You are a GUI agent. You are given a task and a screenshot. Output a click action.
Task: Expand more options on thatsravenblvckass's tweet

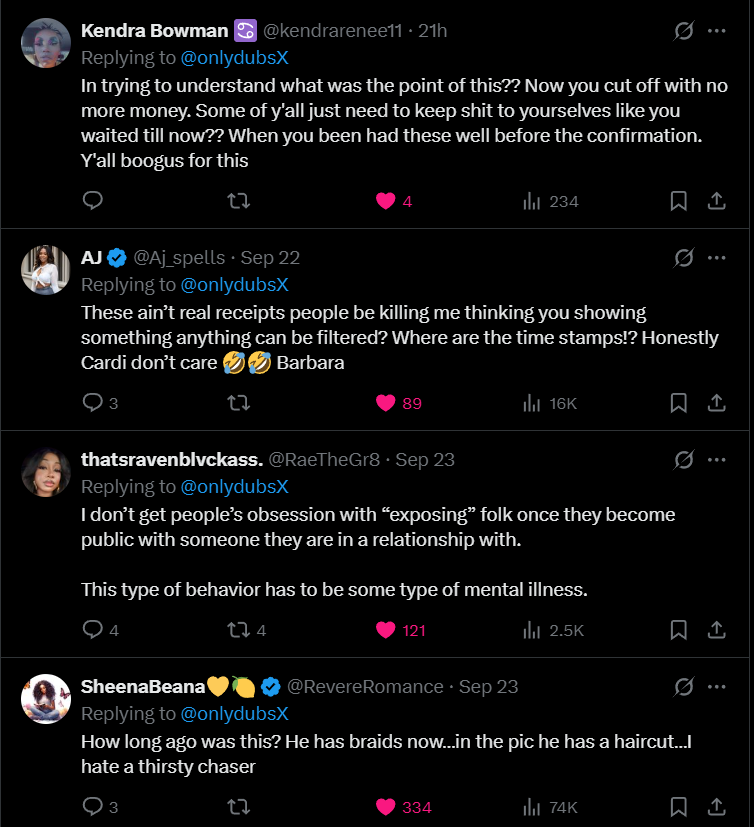[716, 460]
